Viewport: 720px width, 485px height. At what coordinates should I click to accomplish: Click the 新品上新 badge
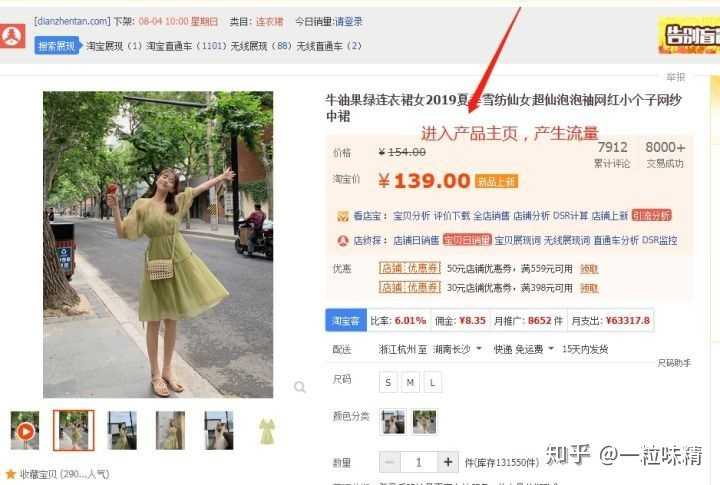pyautogui.click(x=496, y=181)
